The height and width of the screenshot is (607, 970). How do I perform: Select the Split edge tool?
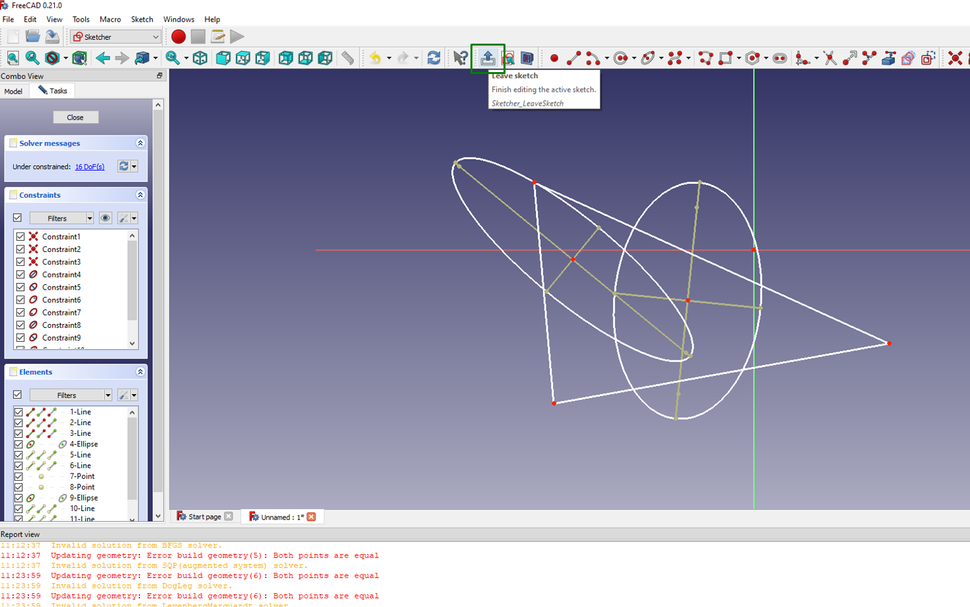click(869, 58)
